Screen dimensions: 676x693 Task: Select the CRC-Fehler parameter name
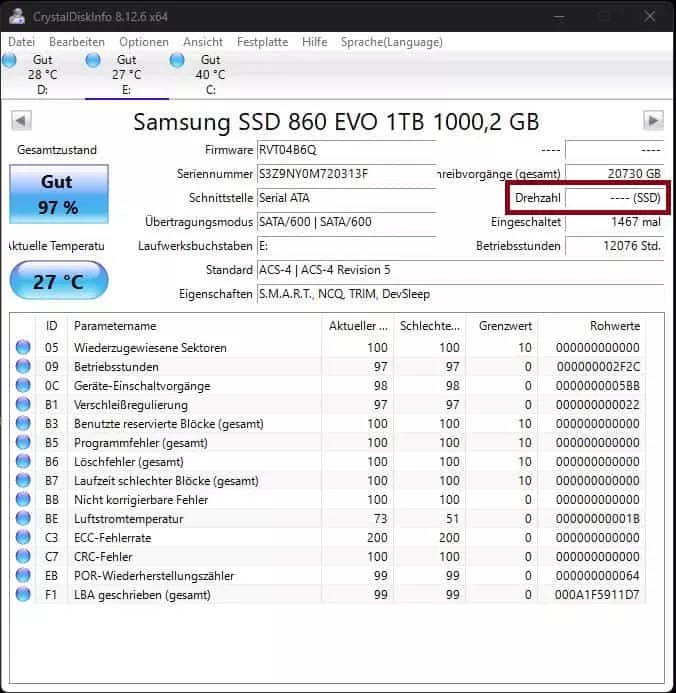pyautogui.click(x=103, y=557)
